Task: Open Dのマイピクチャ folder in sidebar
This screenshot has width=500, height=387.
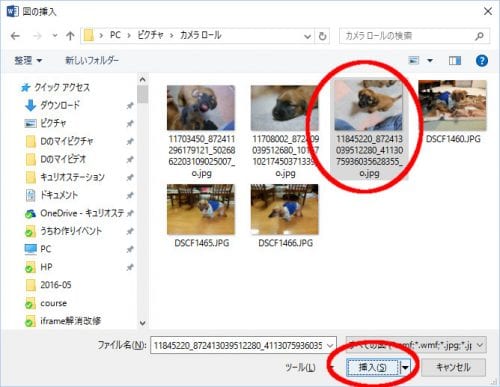Action: click(x=67, y=141)
